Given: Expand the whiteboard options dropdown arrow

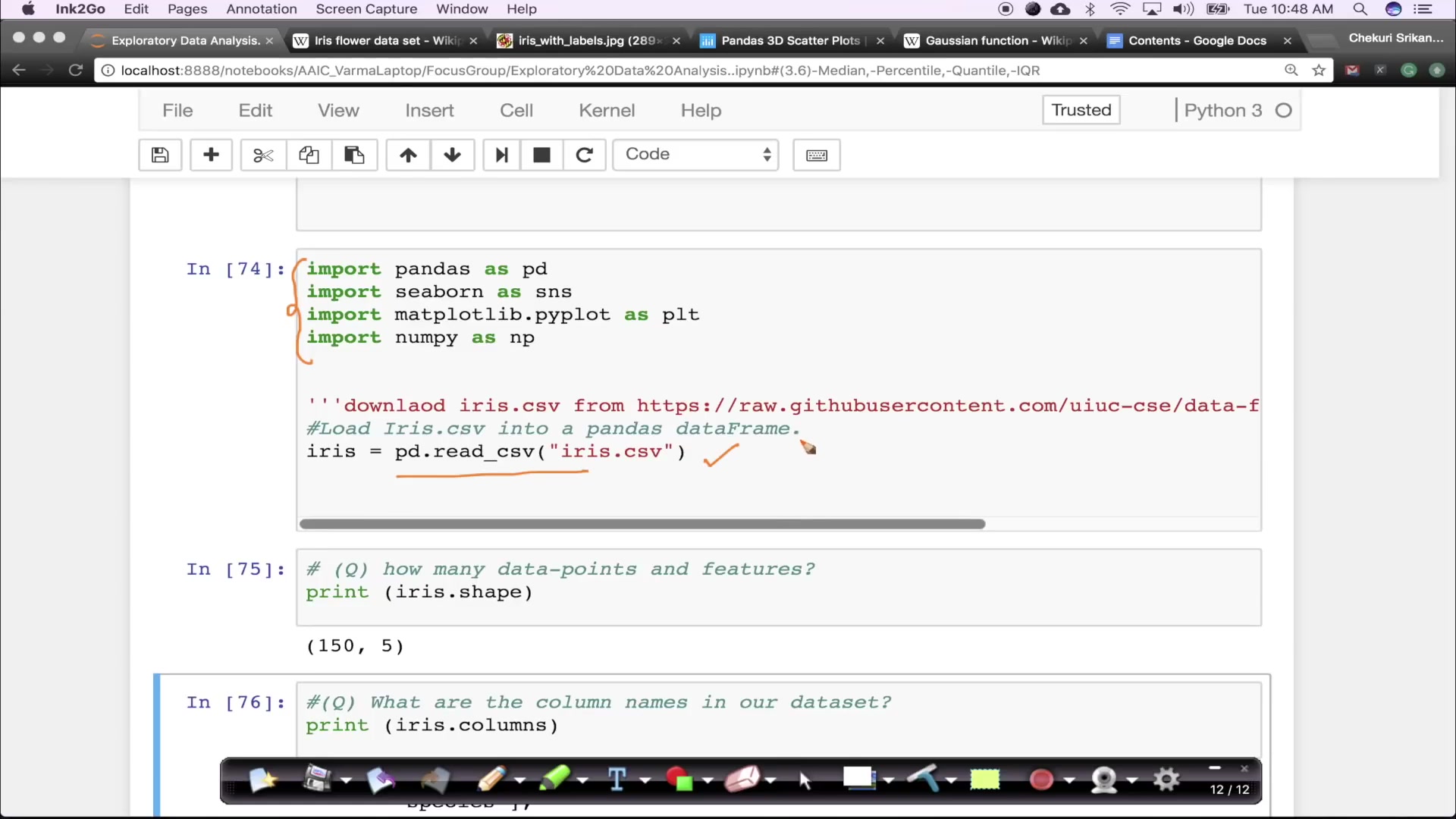Looking at the screenshot, I should (889, 780).
